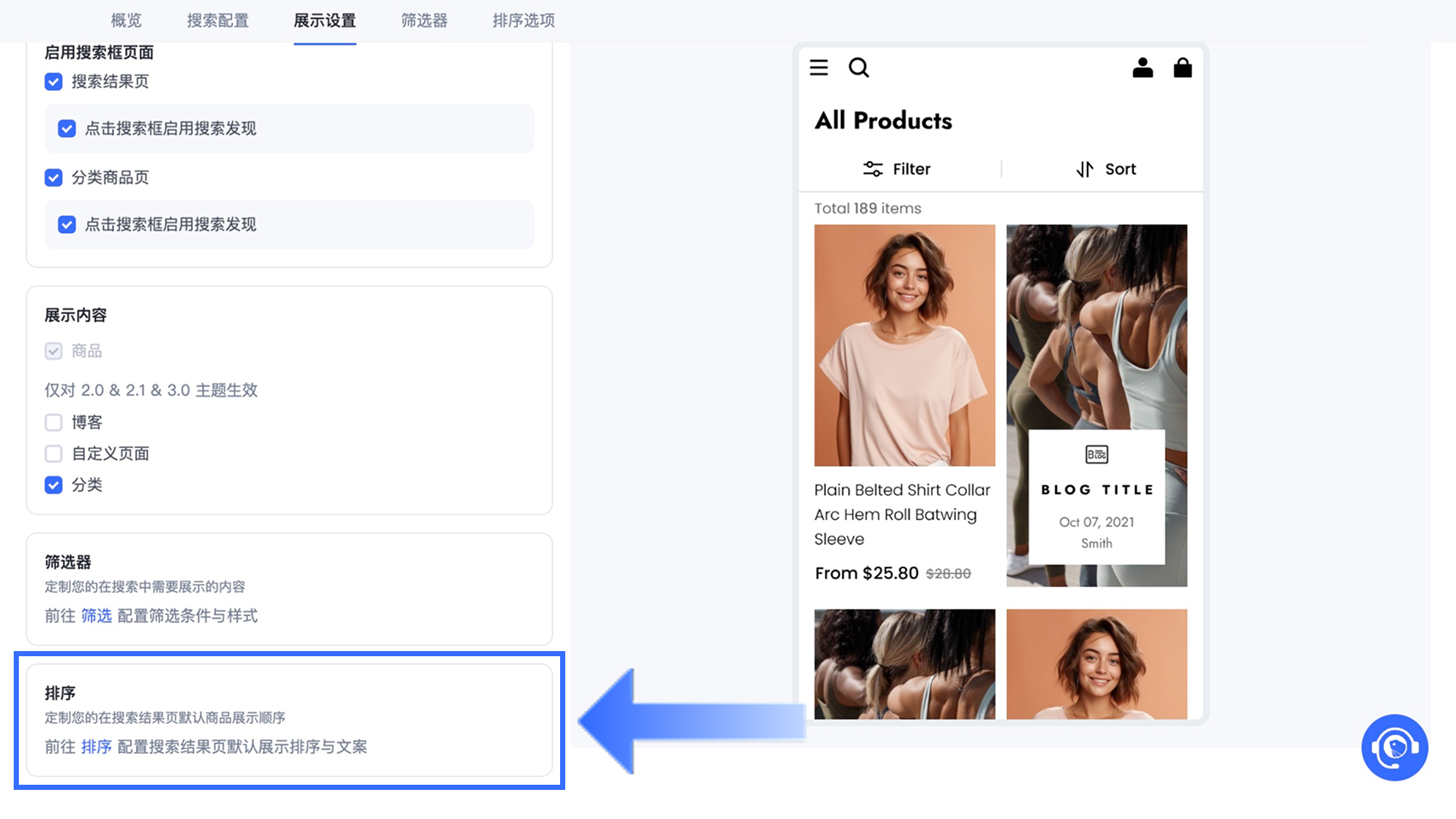The width and height of the screenshot is (1456, 819).
Task: Click the Oct 07, 2021 blog date
Action: [x=1096, y=522]
